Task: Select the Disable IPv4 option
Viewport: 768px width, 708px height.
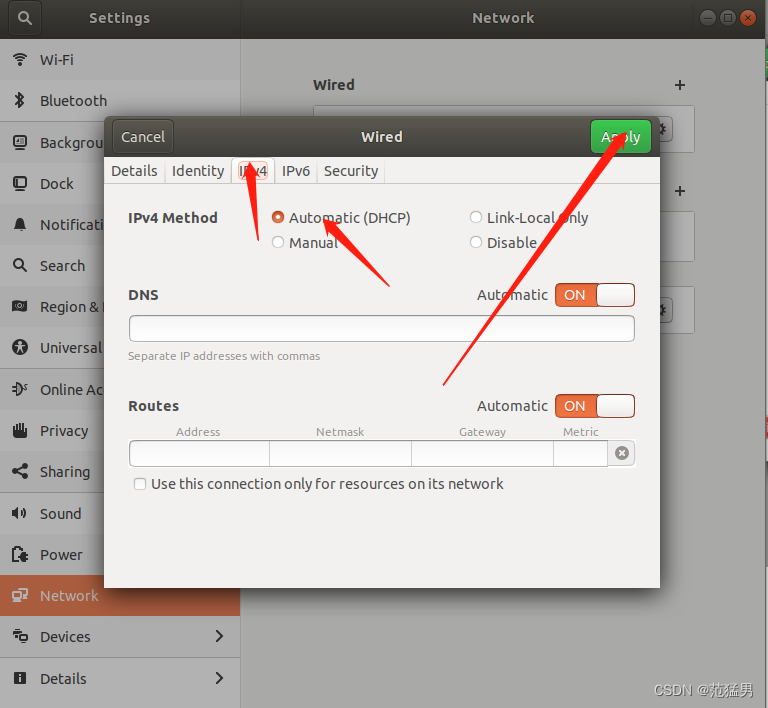Action: pos(476,242)
